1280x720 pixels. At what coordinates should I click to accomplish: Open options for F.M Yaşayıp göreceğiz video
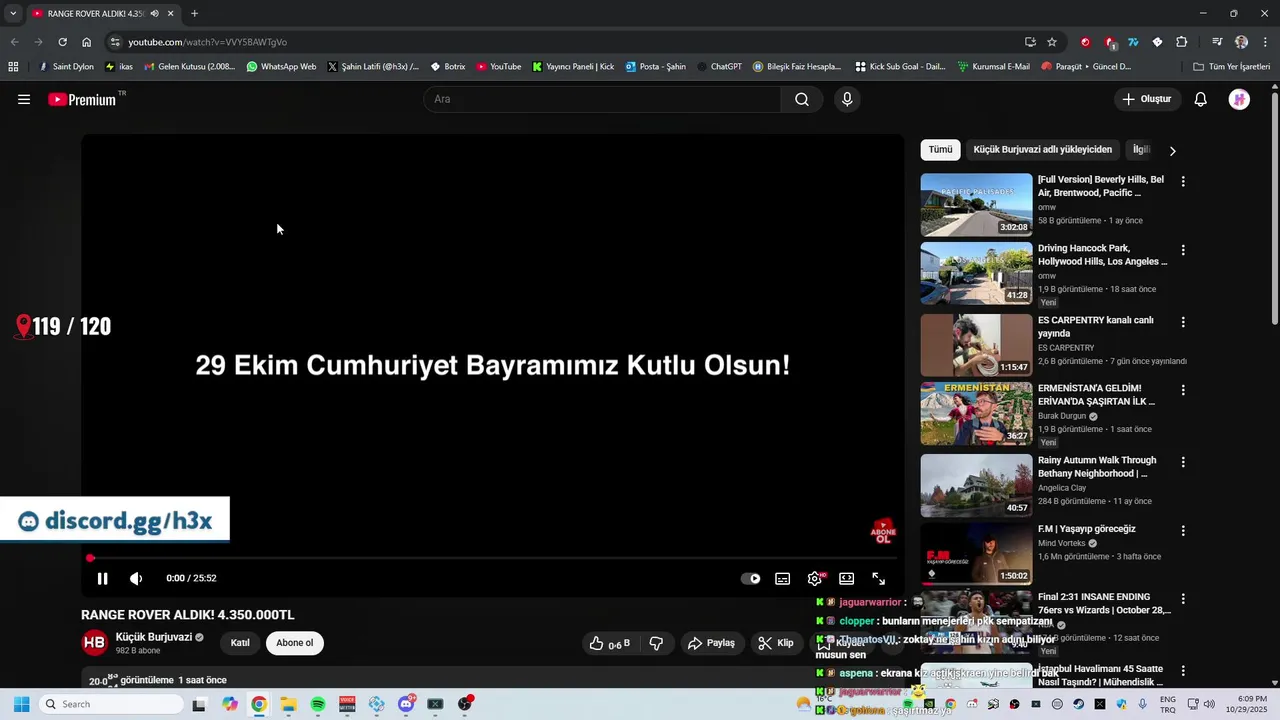1183,531
